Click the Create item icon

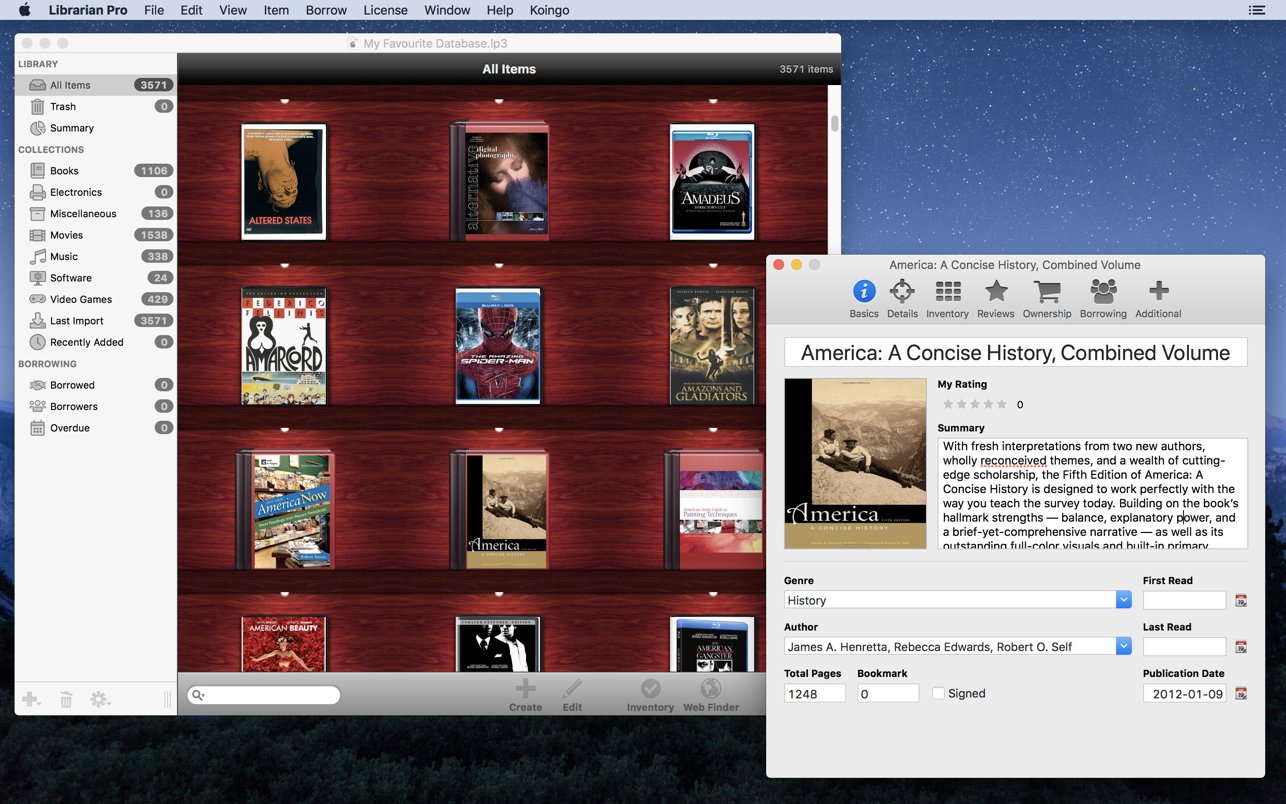[525, 691]
